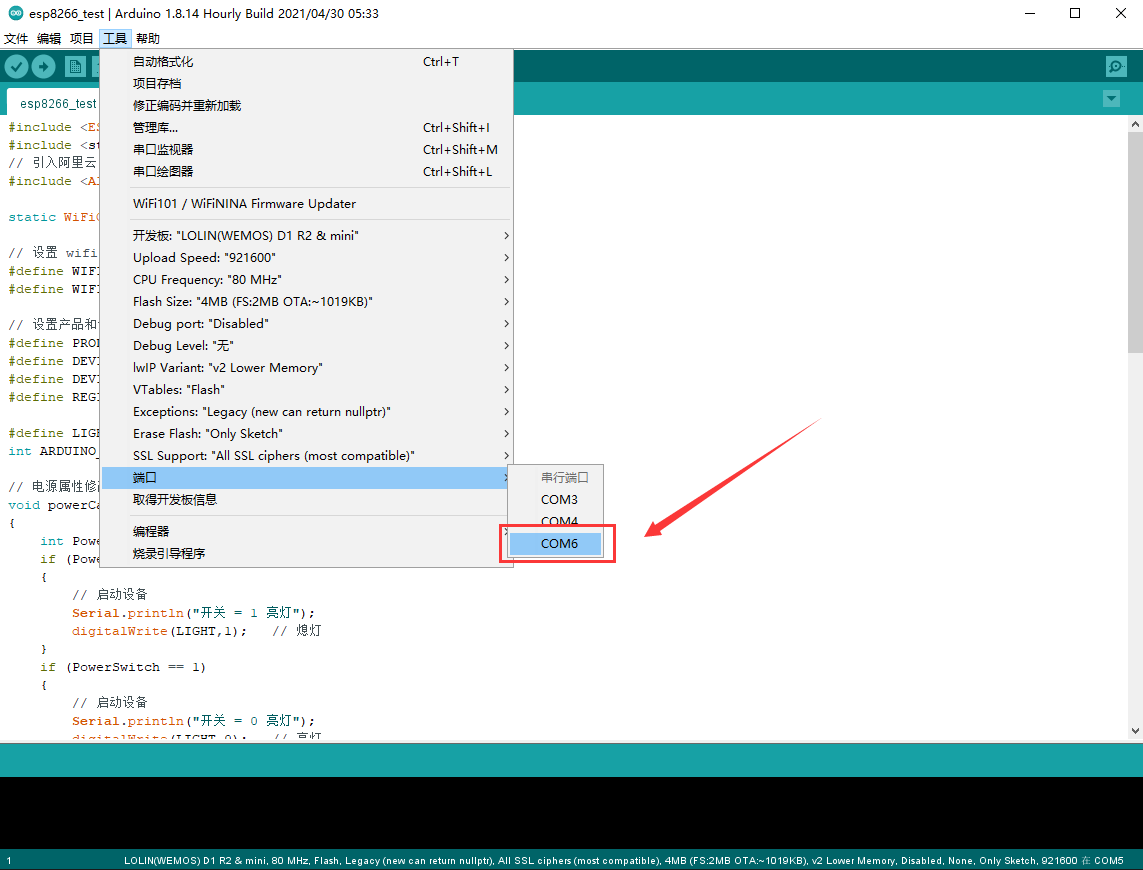Viewport: 1143px width, 870px height.
Task: Maximize the Arduino window
Action: pos(1075,13)
